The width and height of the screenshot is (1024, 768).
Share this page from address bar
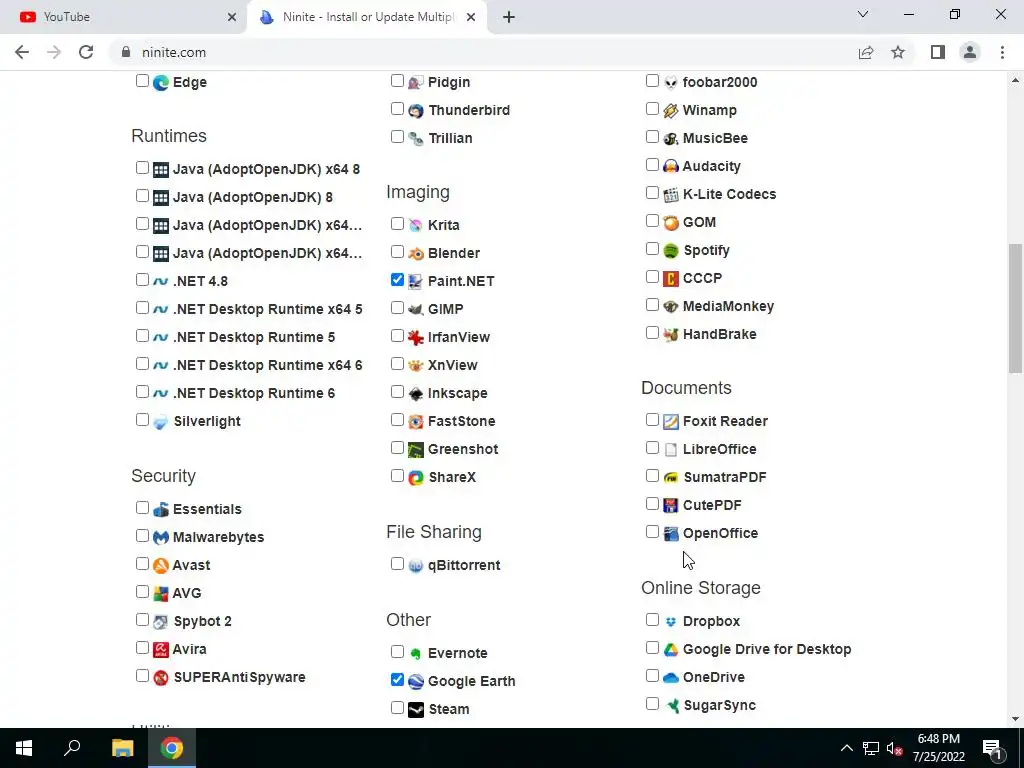pyautogui.click(x=866, y=52)
